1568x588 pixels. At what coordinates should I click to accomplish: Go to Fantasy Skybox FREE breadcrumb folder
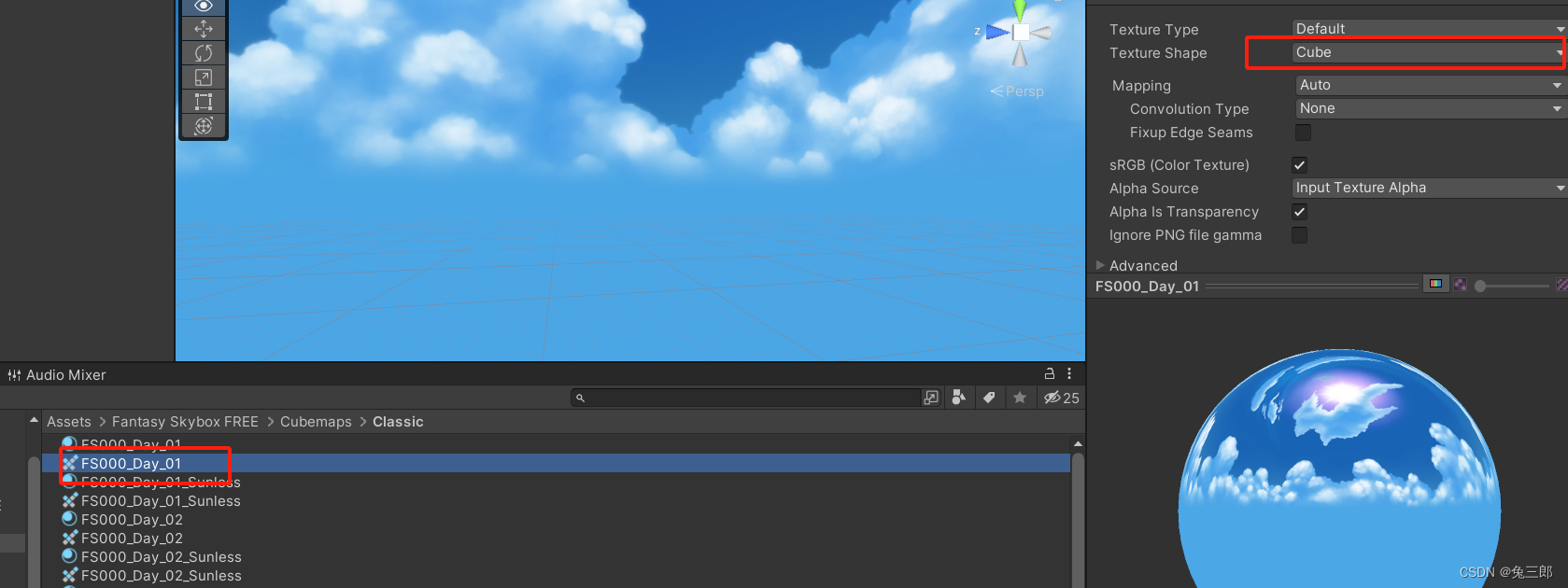click(x=185, y=422)
